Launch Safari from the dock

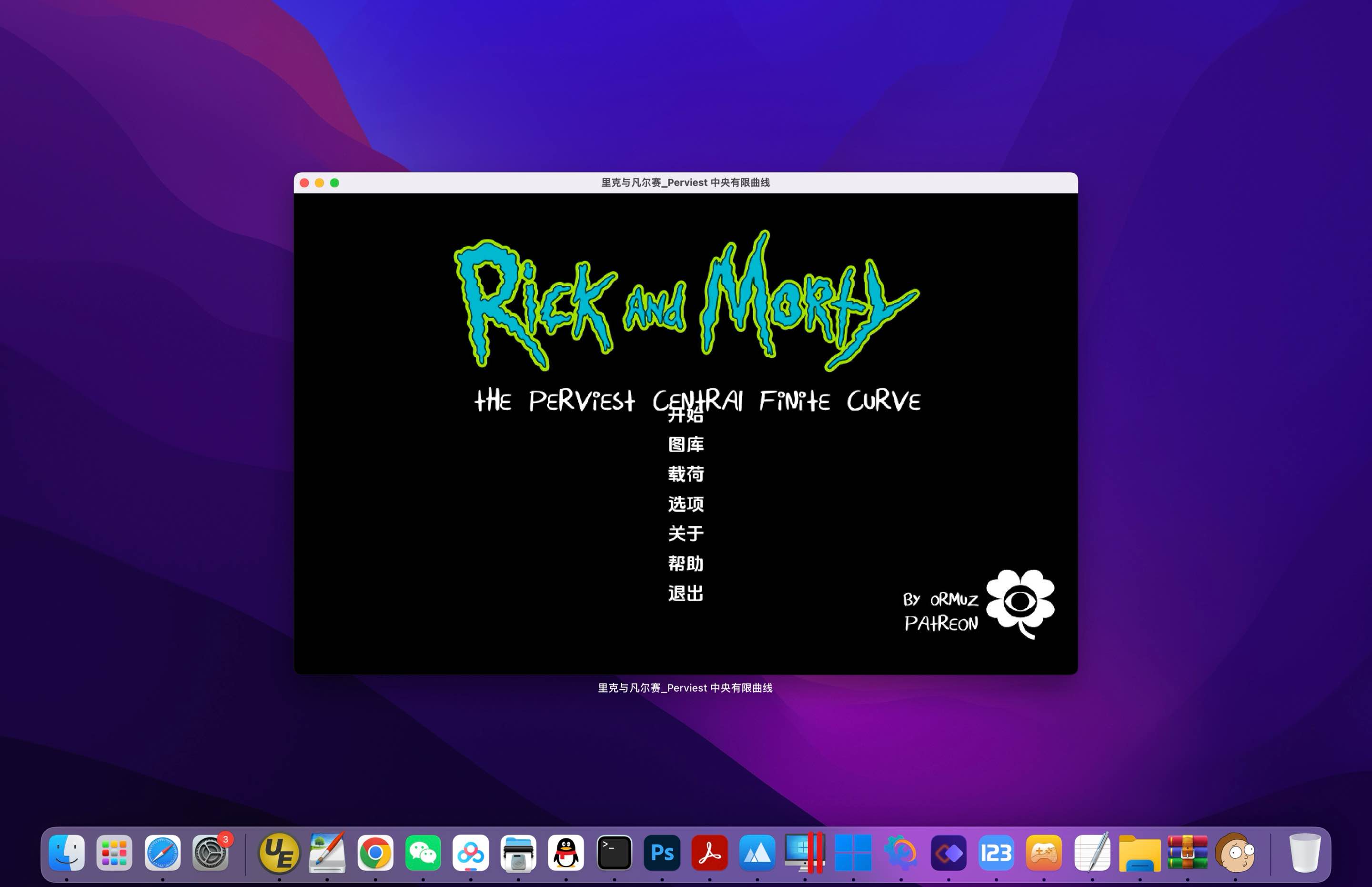pyautogui.click(x=162, y=852)
